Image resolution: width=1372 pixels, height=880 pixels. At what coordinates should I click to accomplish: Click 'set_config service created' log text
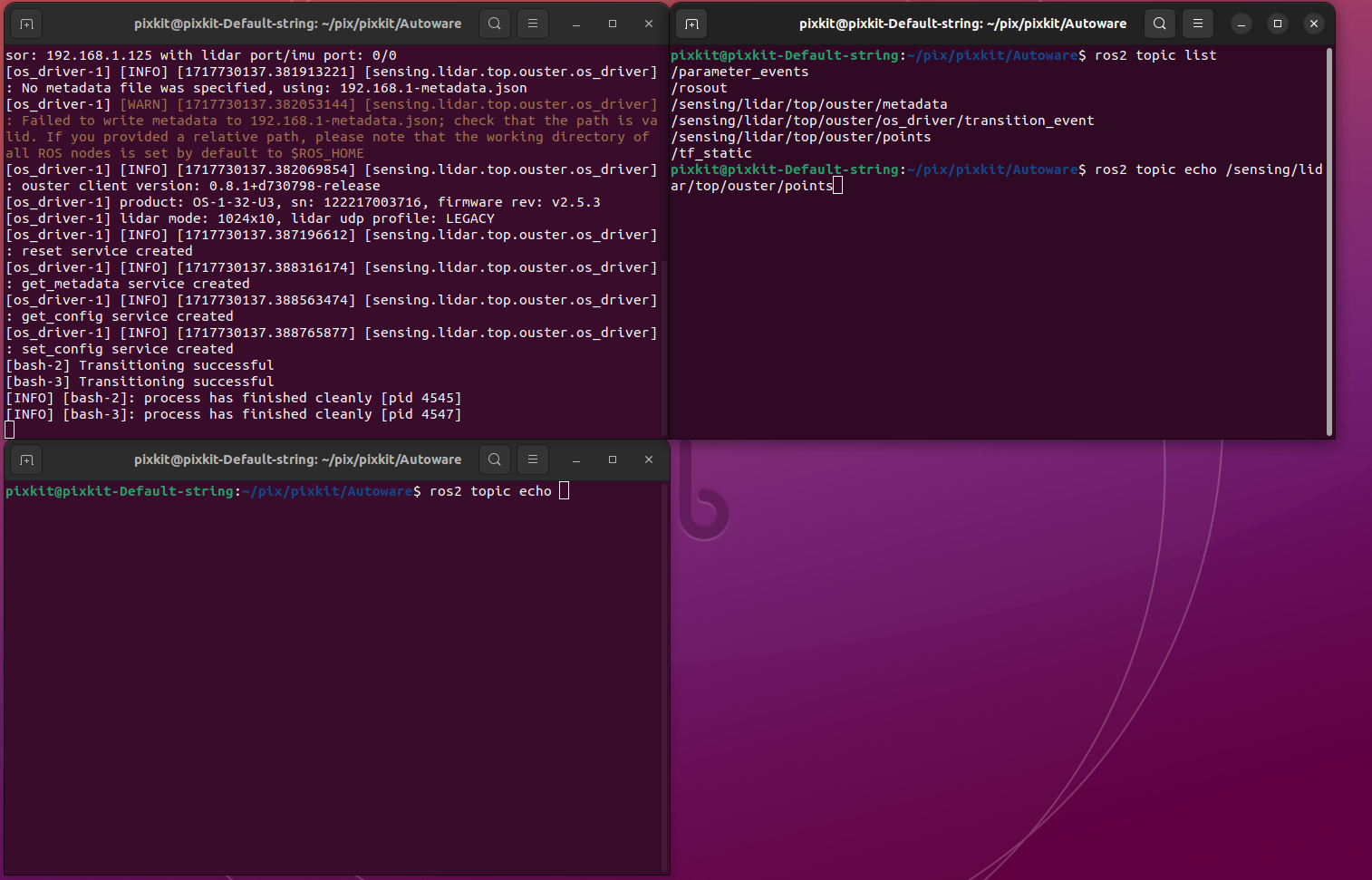point(128,349)
